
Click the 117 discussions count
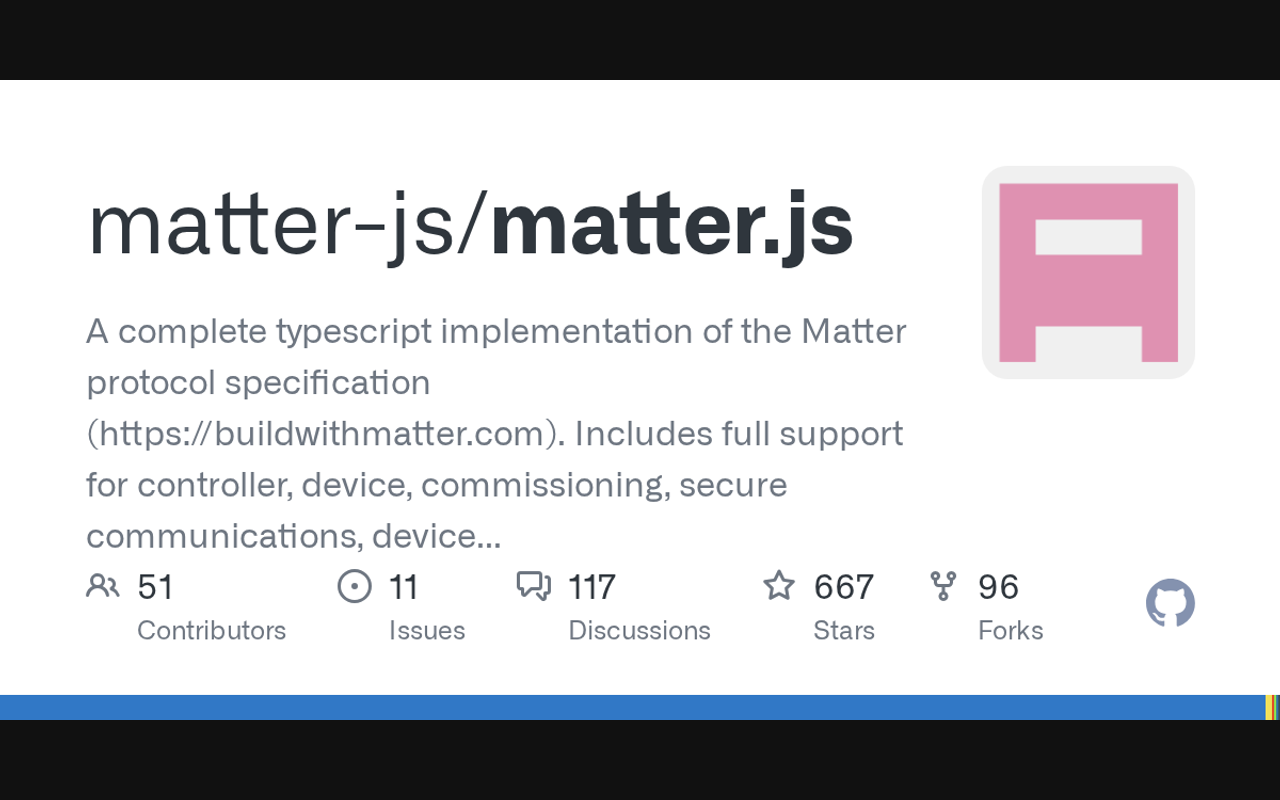click(x=592, y=587)
